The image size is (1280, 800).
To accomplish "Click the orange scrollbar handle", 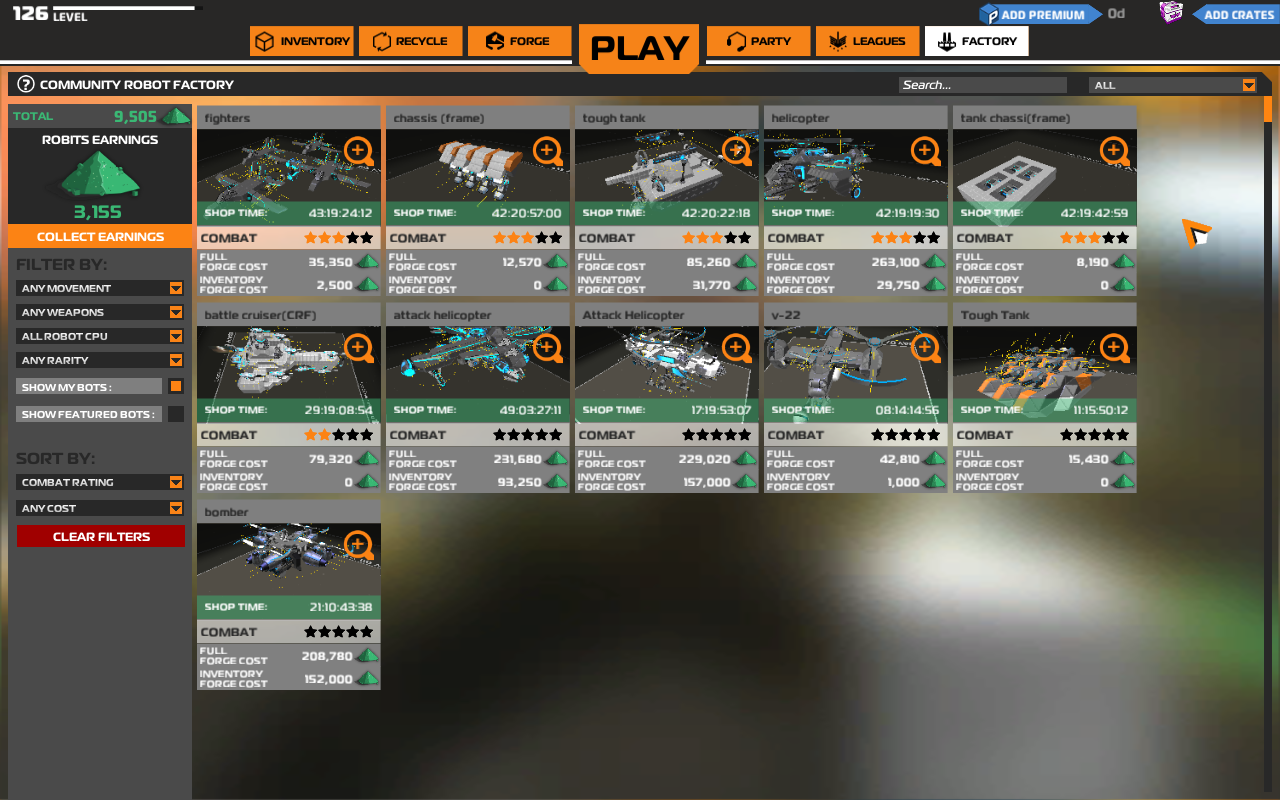I will [1268, 108].
